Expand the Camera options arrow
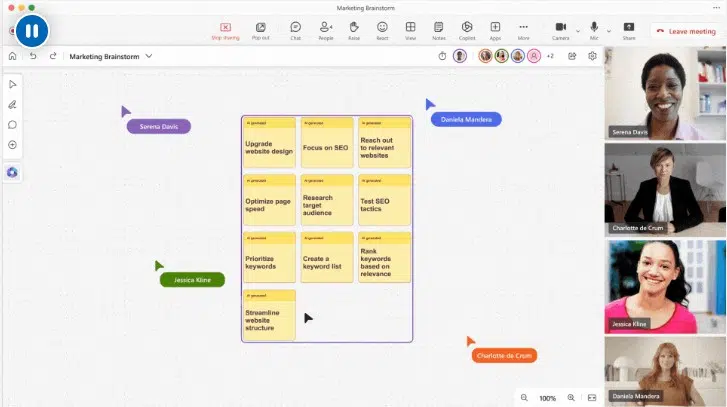 click(578, 31)
